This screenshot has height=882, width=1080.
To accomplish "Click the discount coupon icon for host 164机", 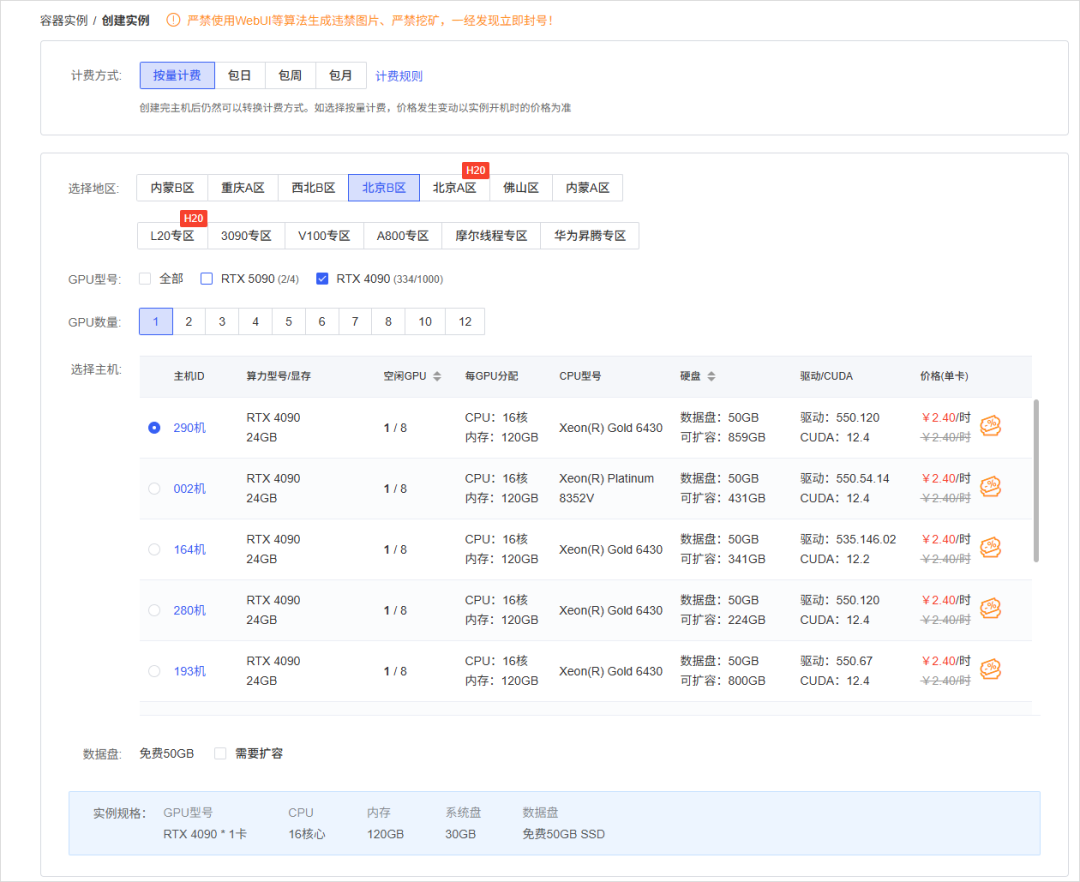I will pos(990,548).
